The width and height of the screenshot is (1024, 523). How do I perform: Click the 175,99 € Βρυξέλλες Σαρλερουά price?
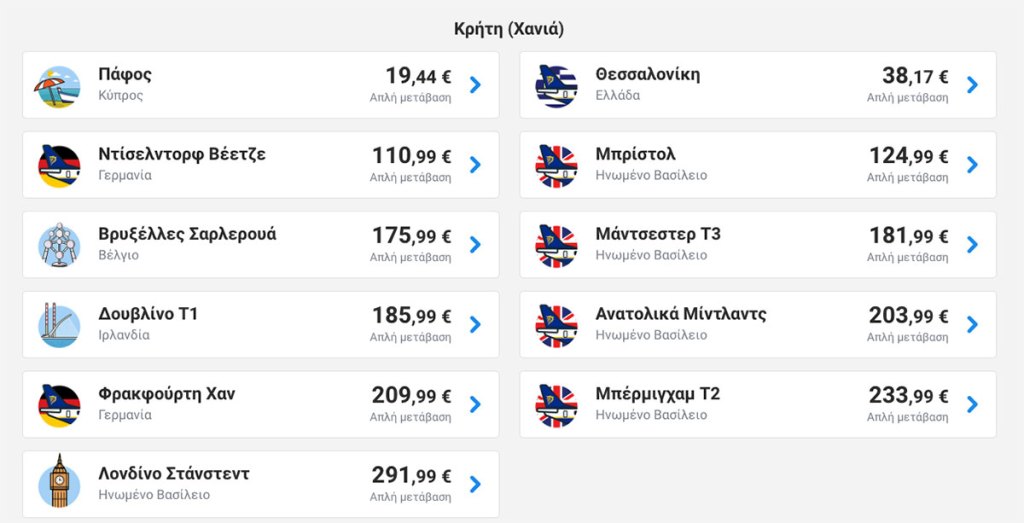point(411,236)
